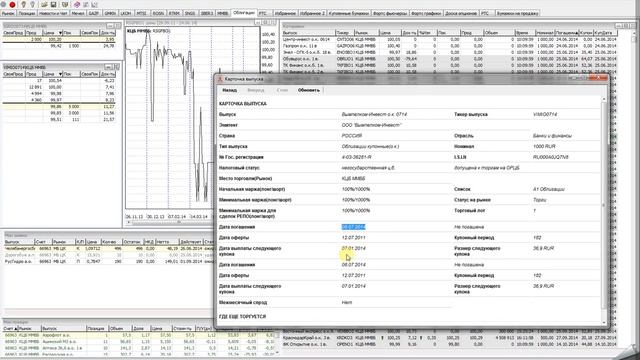This screenshot has height=360, width=640.
Task: Click the save floppy disk toolbar icon
Action: click(53, 4)
